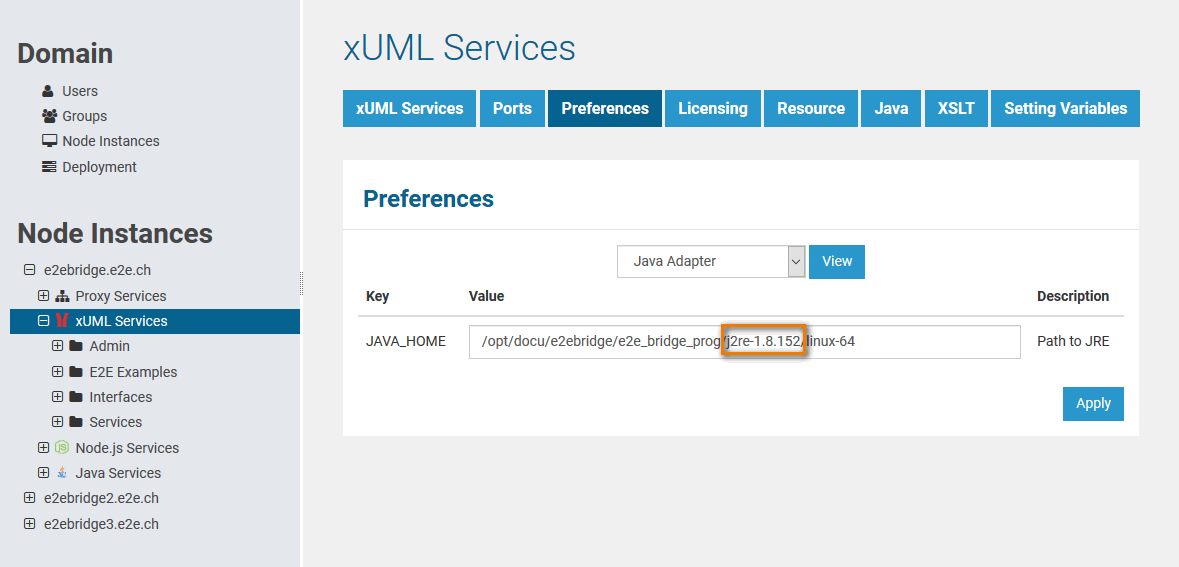Click the Admin folder icon

pos(76,346)
